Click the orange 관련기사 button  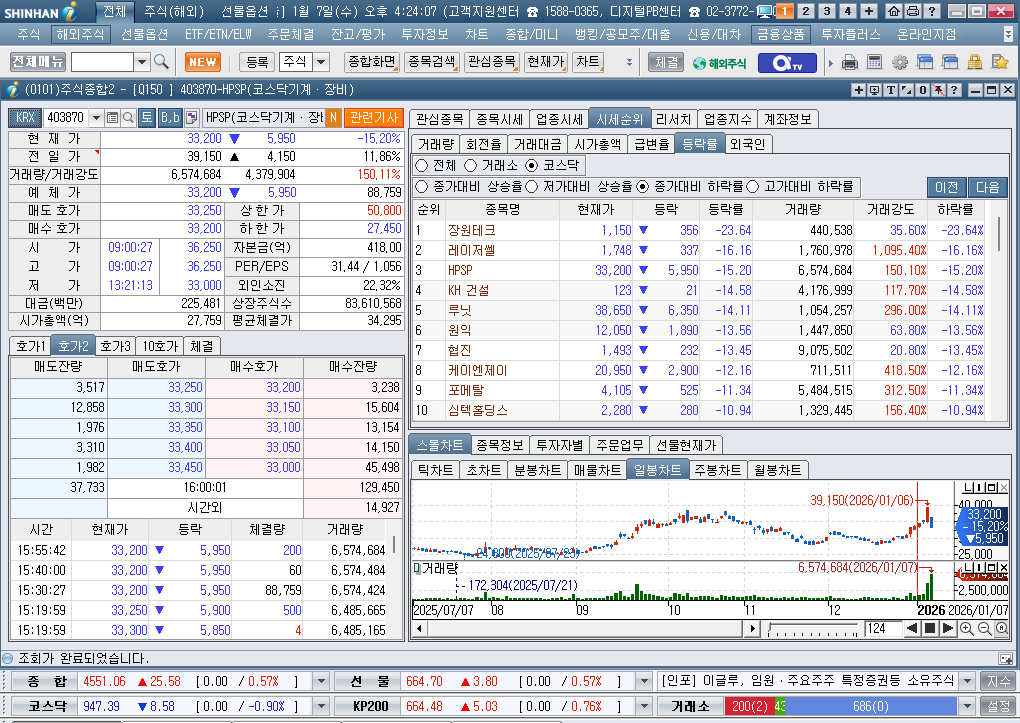(373, 118)
